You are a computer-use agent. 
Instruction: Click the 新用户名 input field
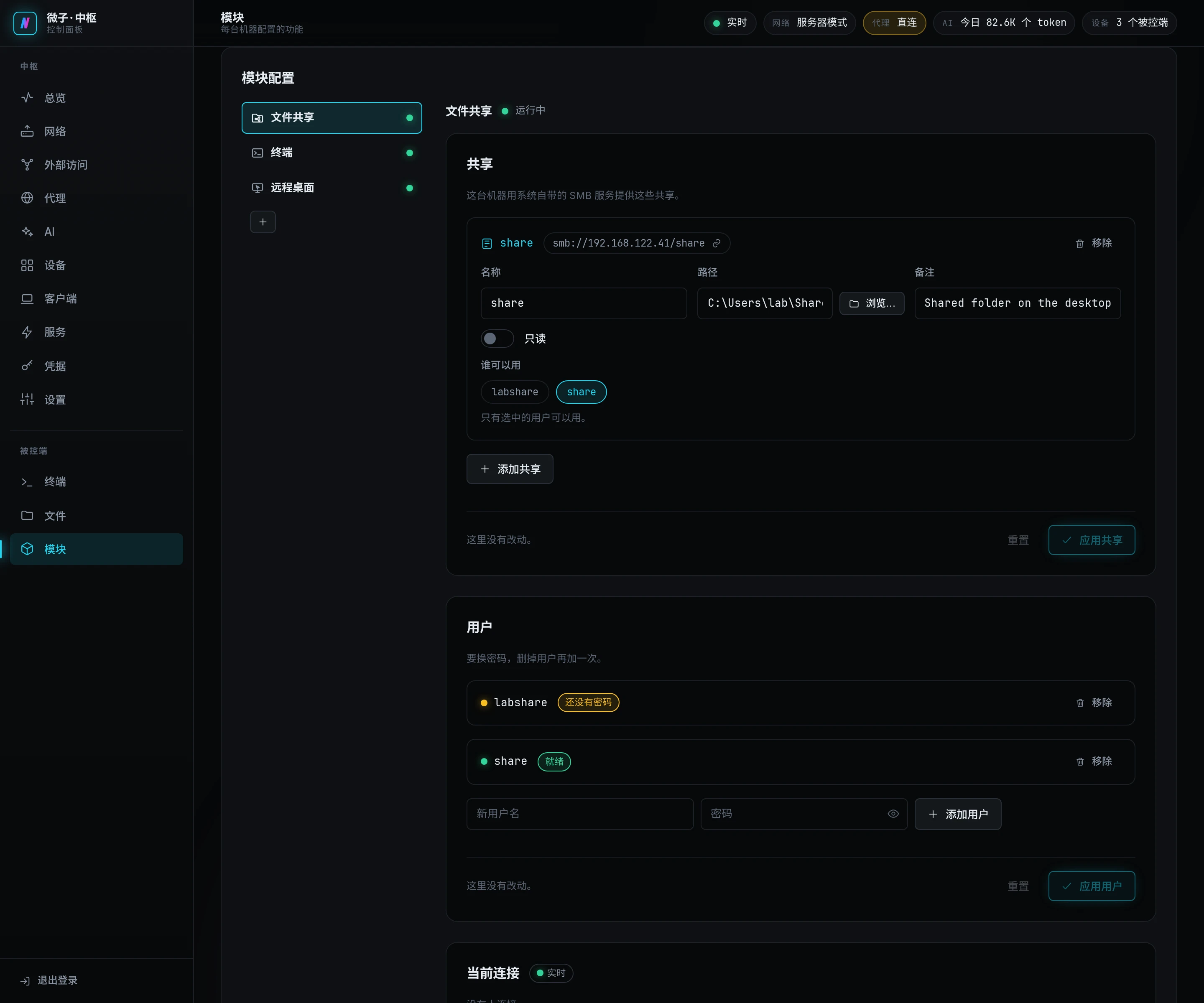(x=580, y=814)
